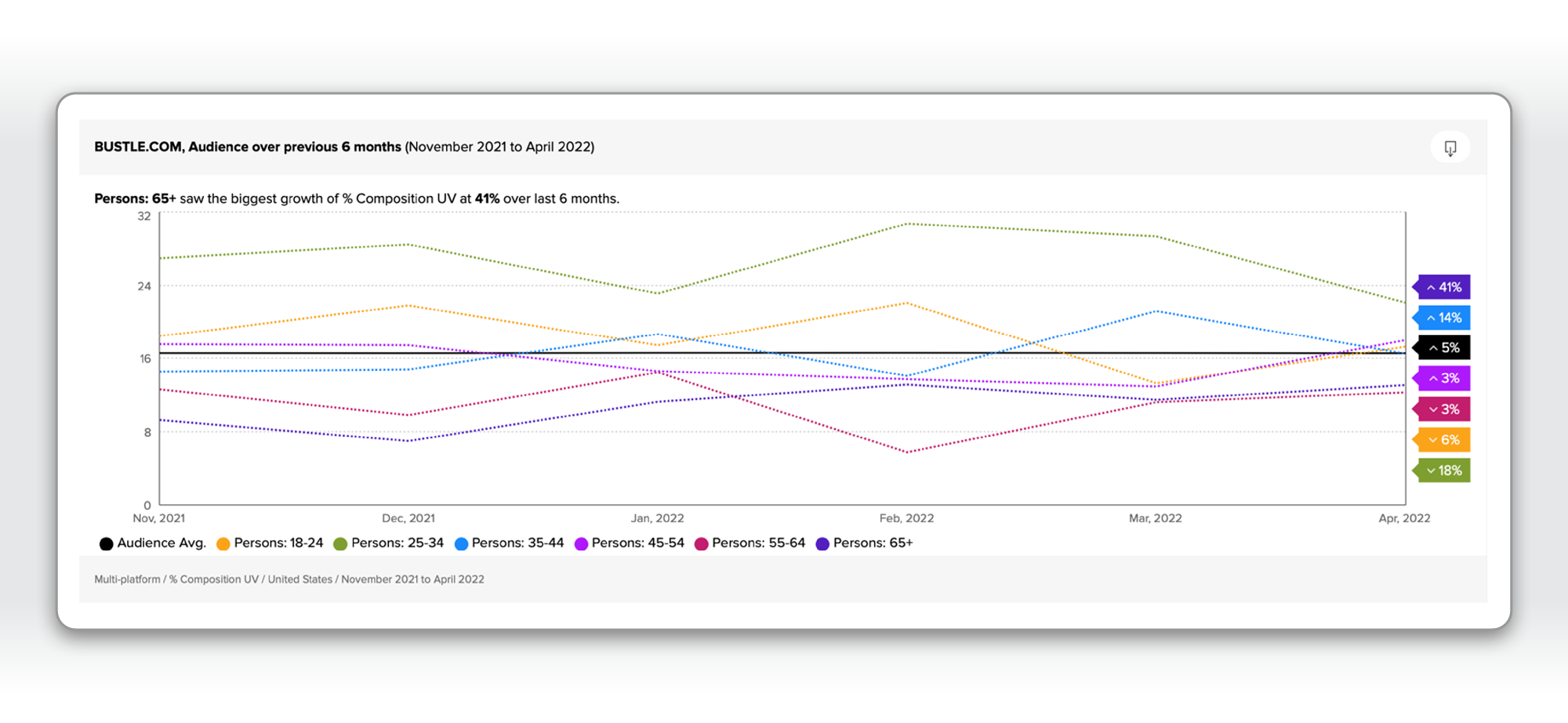Image resolution: width=1568 pixels, height=723 pixels.
Task: Select the crimson down 3% badge
Action: pyautogui.click(x=1442, y=409)
